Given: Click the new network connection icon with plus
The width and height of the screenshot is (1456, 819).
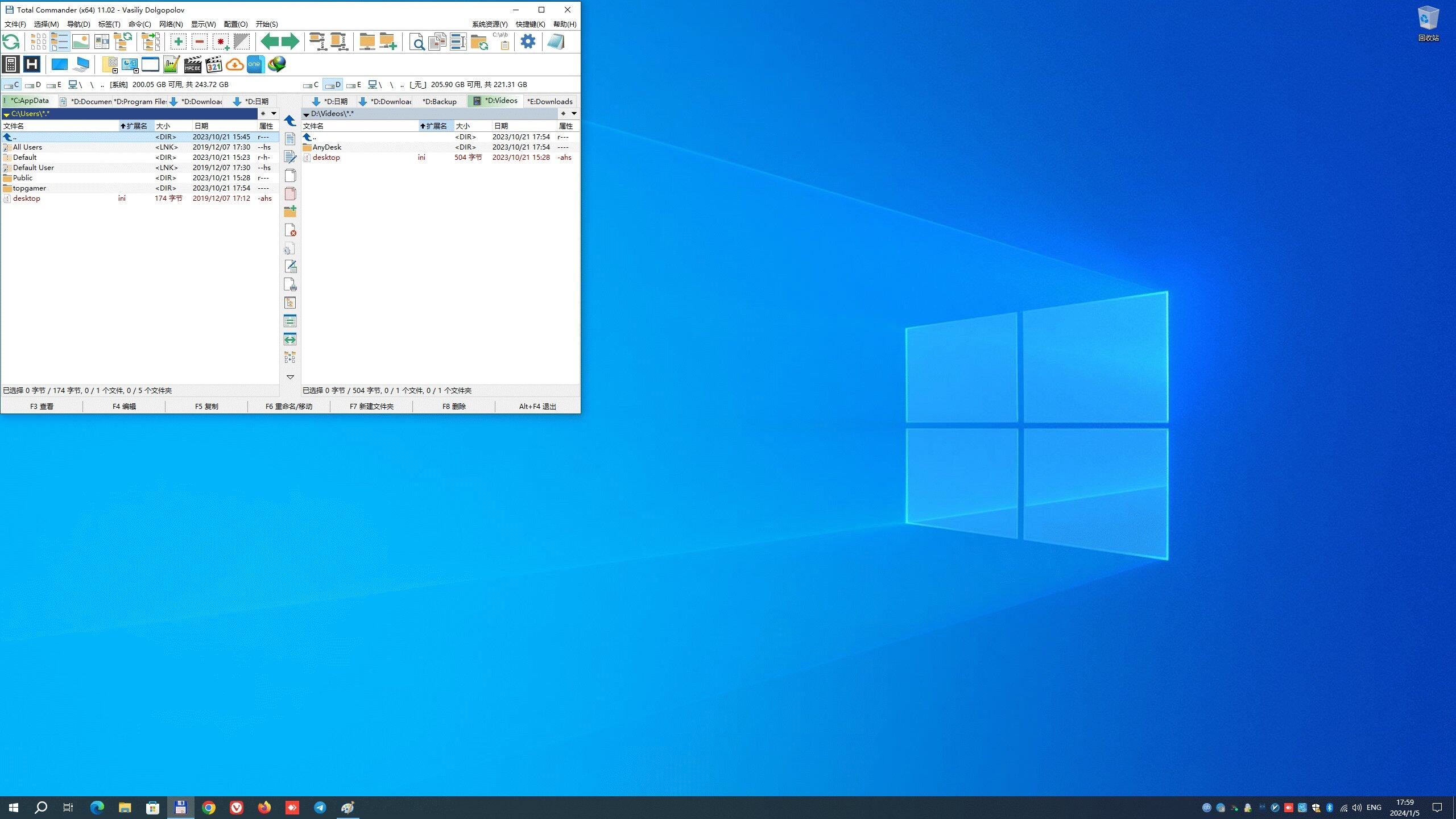Looking at the screenshot, I should [388, 42].
